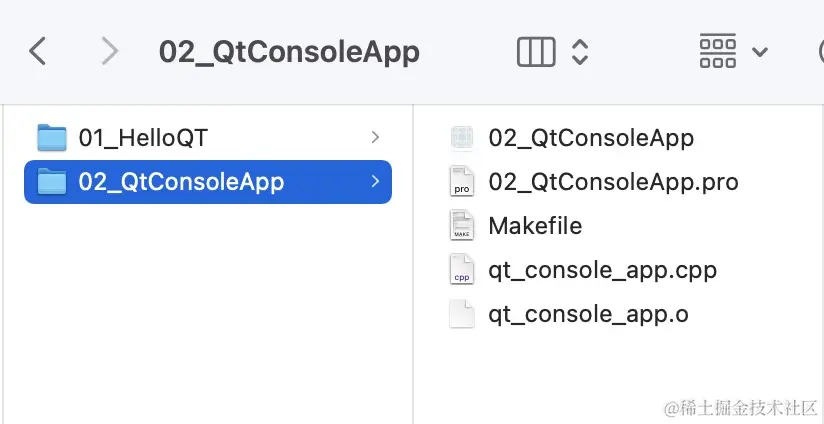Click the chevron on the highlighted 02_QtConsoleApp row
This screenshot has height=424, width=824.
[375, 182]
